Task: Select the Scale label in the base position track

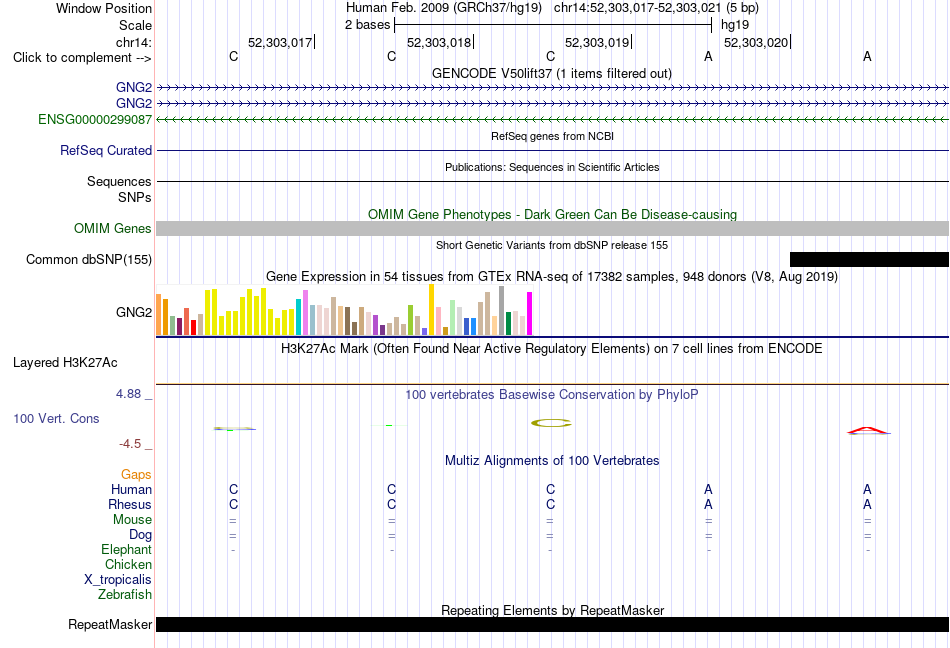Action: (x=135, y=25)
